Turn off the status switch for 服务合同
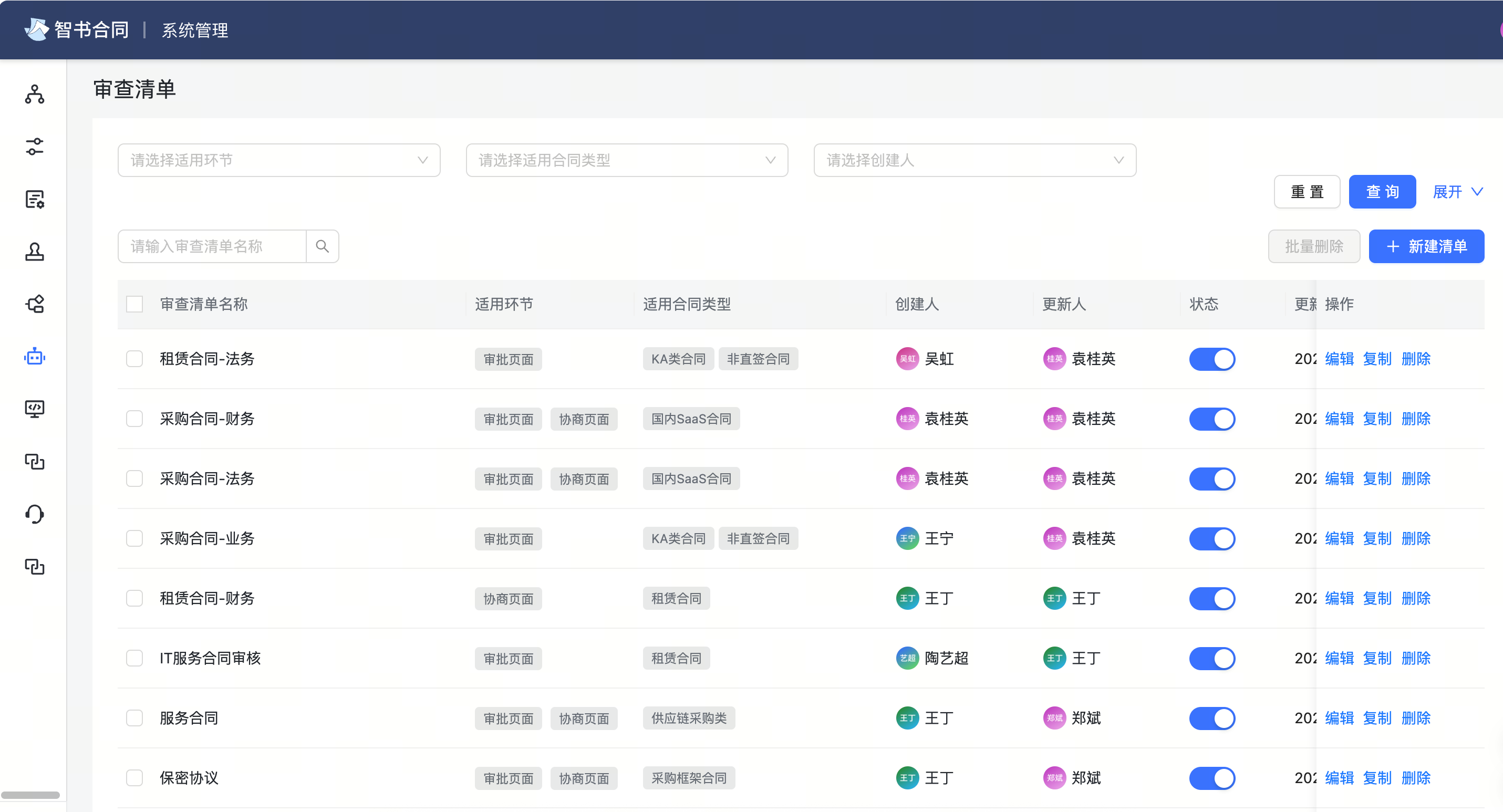 (x=1212, y=718)
